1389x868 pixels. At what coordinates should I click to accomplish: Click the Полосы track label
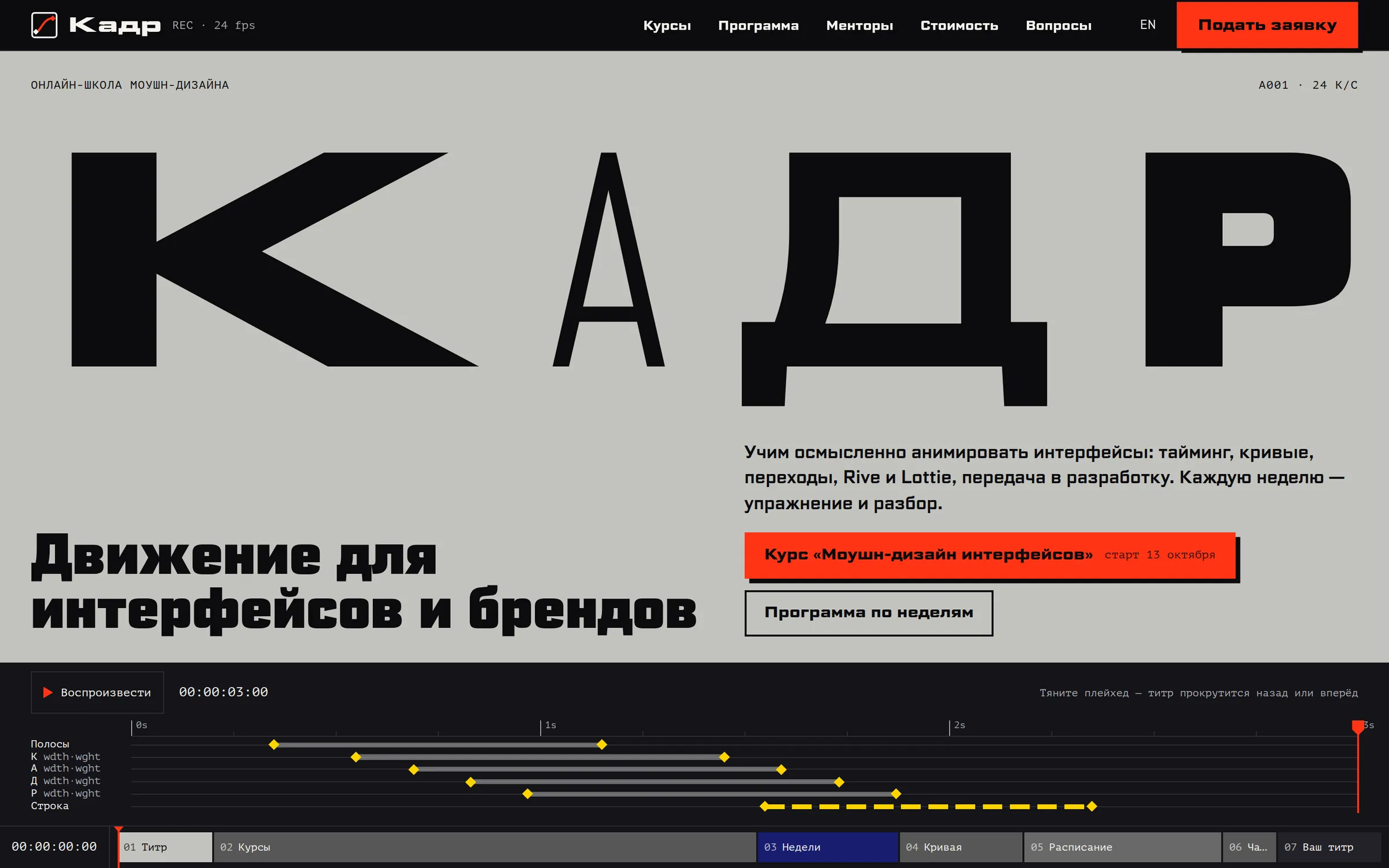[x=50, y=744]
